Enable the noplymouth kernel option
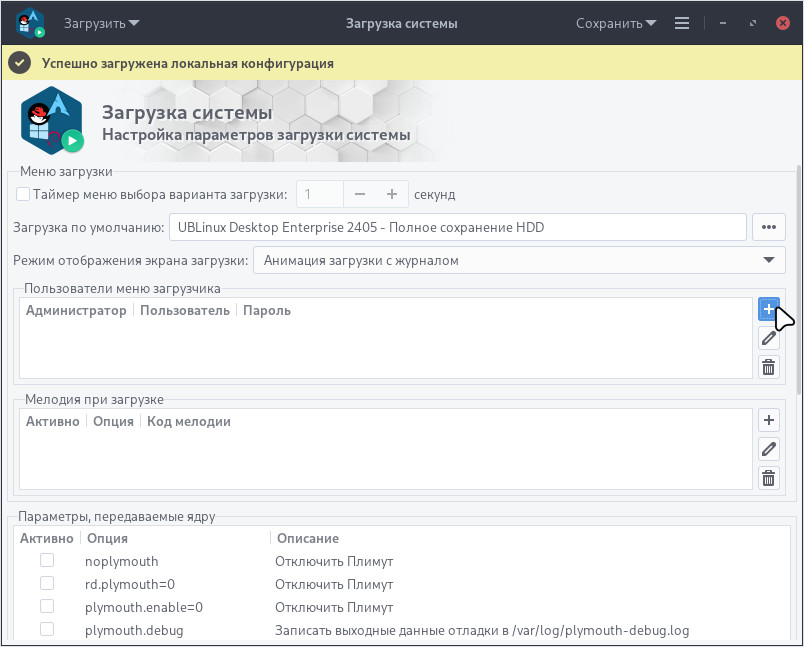Screen dimensions: 804x647 [47, 560]
